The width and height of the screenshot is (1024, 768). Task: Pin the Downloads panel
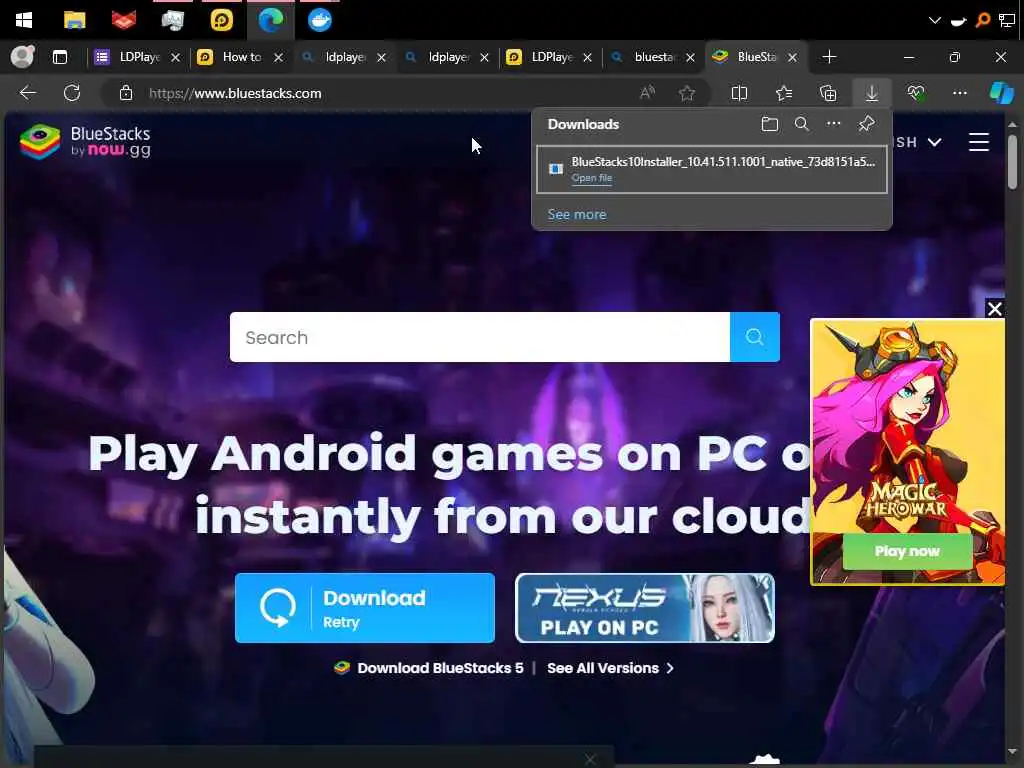tap(866, 123)
